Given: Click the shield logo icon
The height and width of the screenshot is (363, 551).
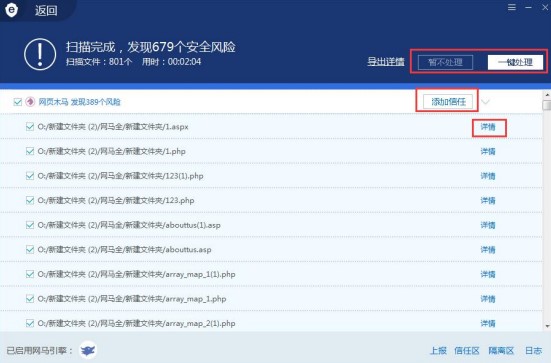Looking at the screenshot, I should [11, 10].
